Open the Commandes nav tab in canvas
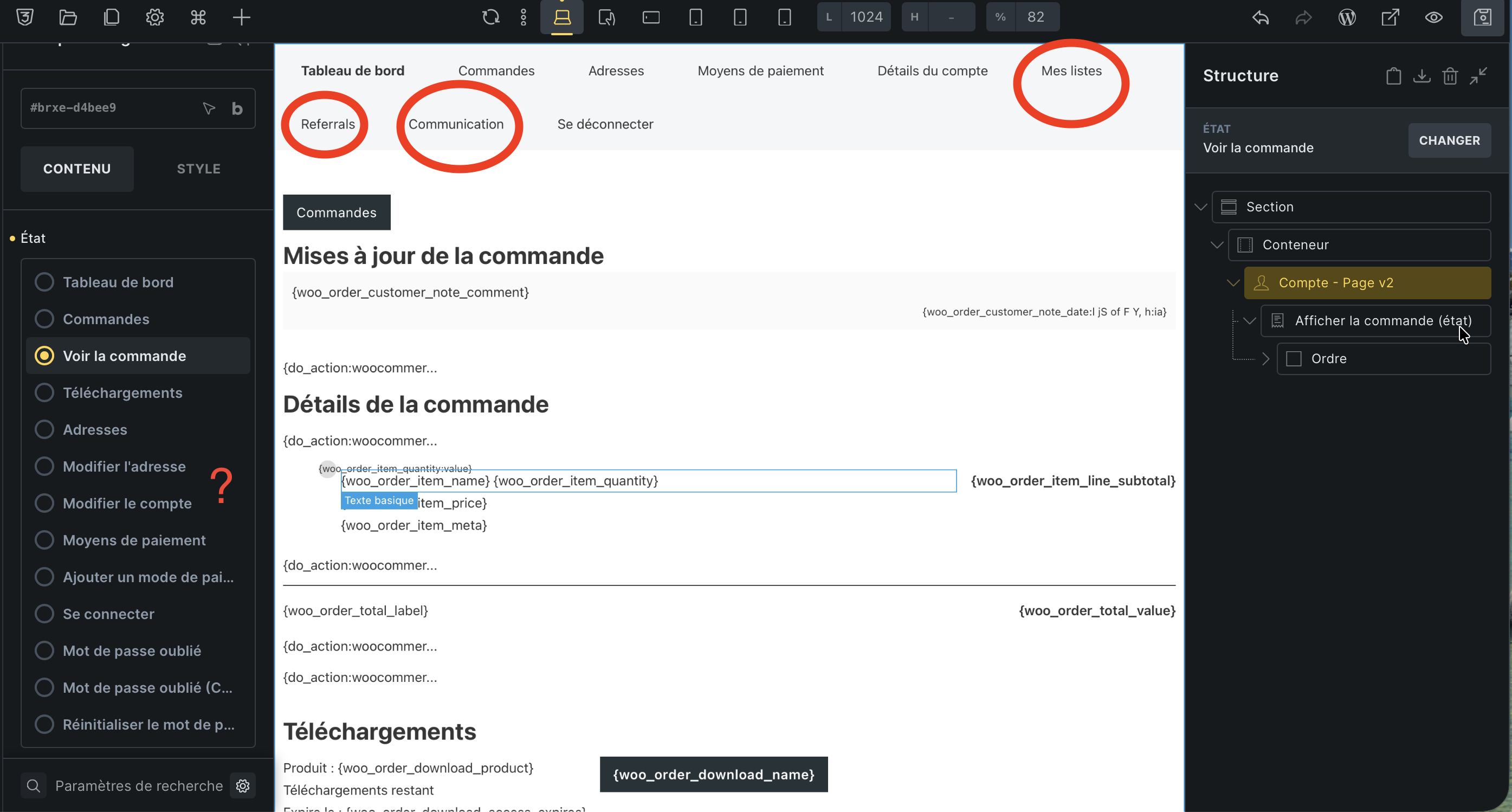 click(496, 70)
